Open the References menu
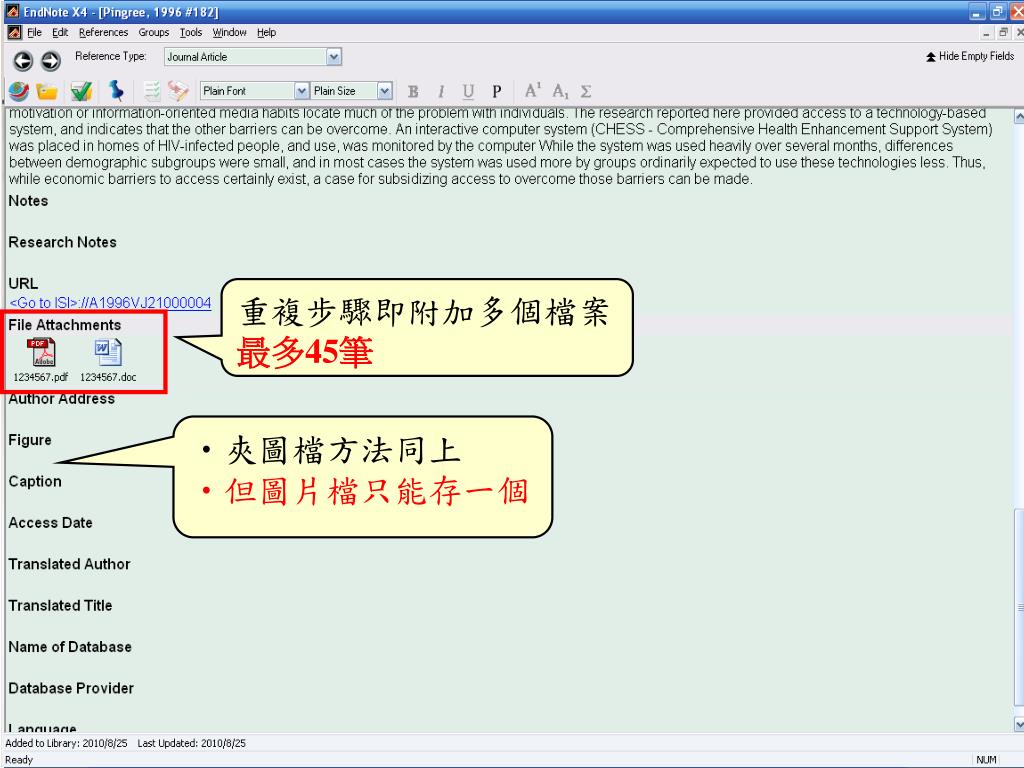 click(x=103, y=32)
